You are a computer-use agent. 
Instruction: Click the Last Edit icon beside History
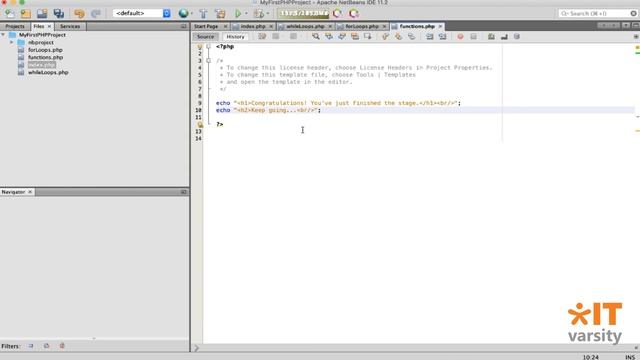click(x=262, y=37)
